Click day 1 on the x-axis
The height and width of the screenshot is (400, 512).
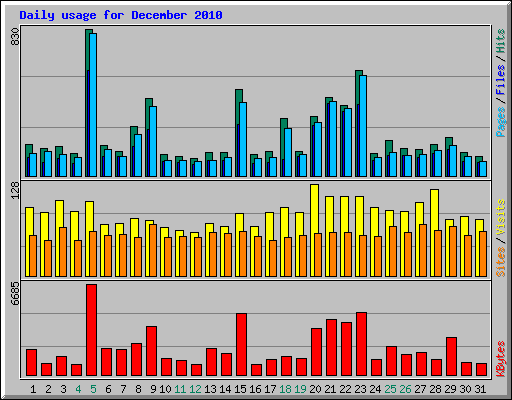pyautogui.click(x=33, y=389)
